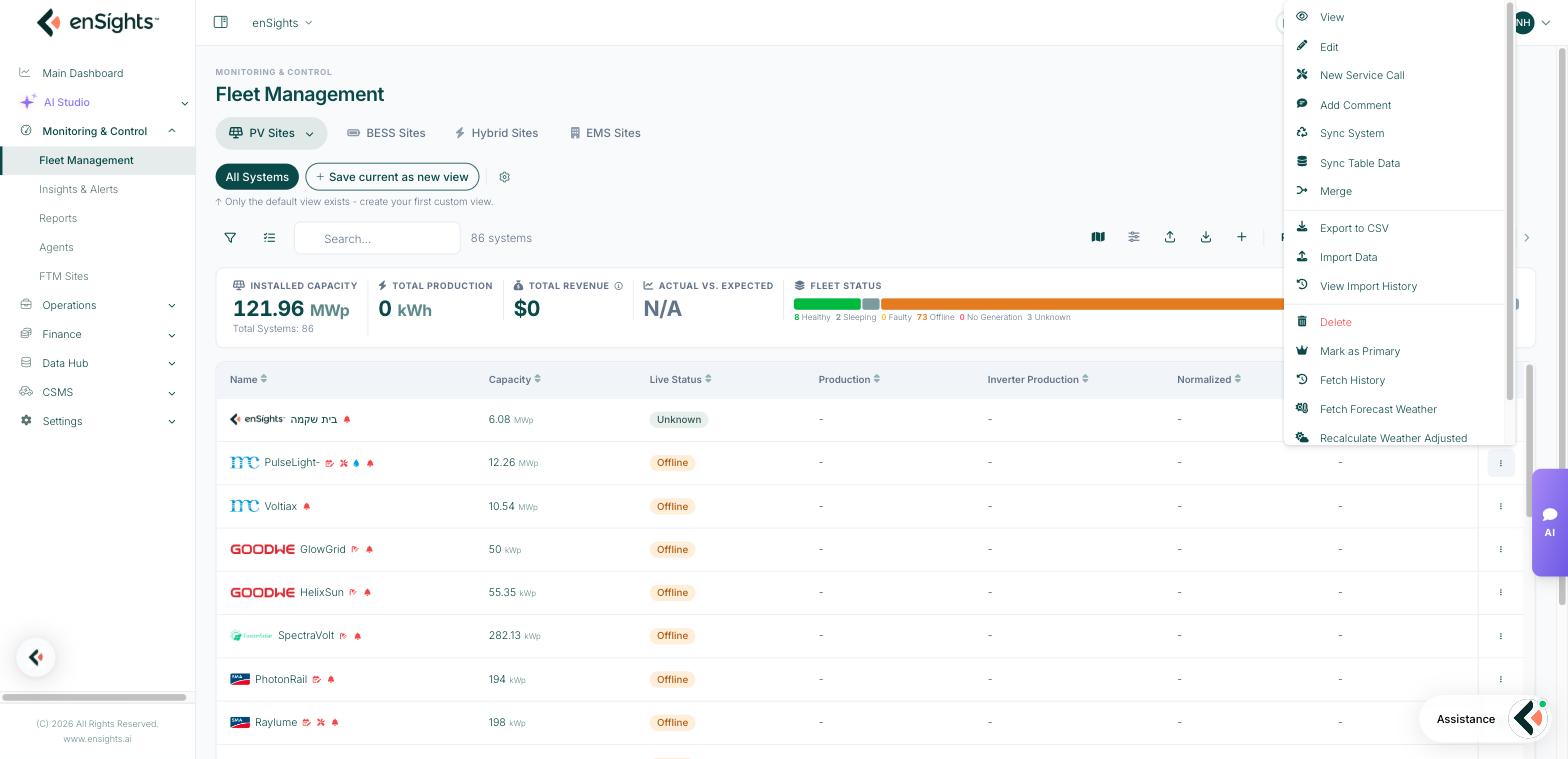The width and height of the screenshot is (1568, 759).
Task: Click the download icon in toolbar
Action: coord(1206,237)
